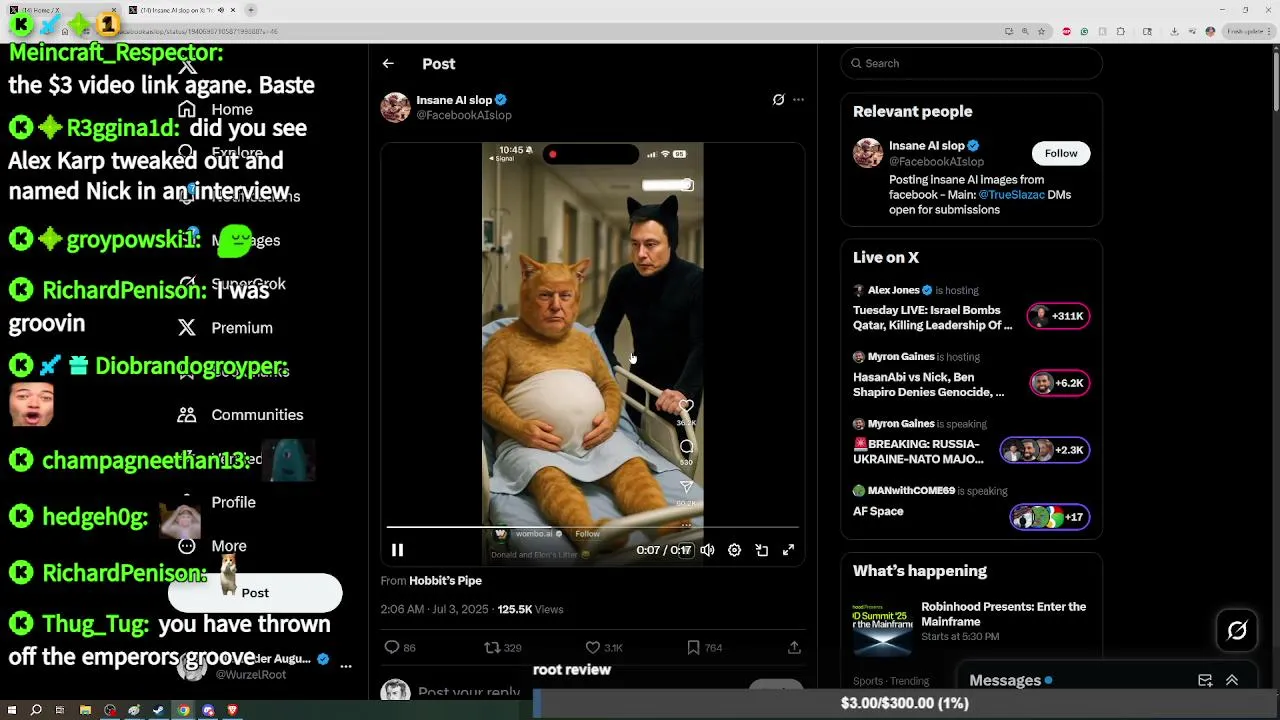Open BREAKING: RUSSIA-UKRAINE-NATO live space

point(918,452)
